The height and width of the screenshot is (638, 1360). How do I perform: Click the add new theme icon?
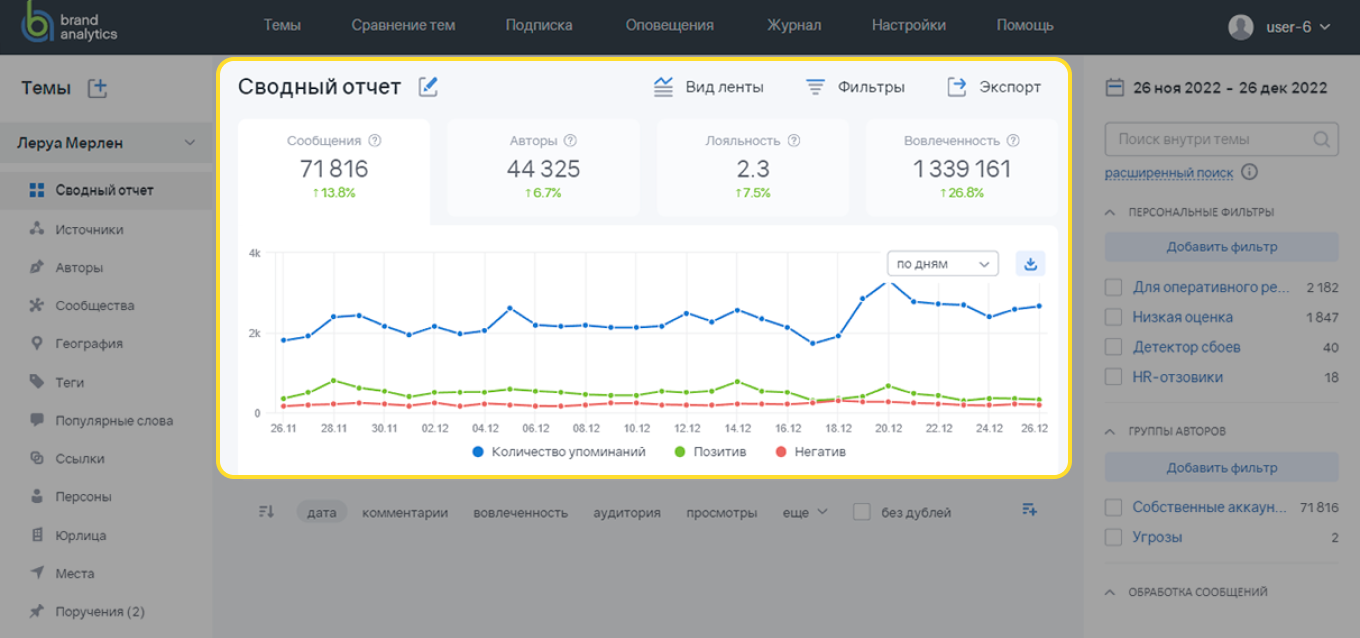pyautogui.click(x=97, y=88)
